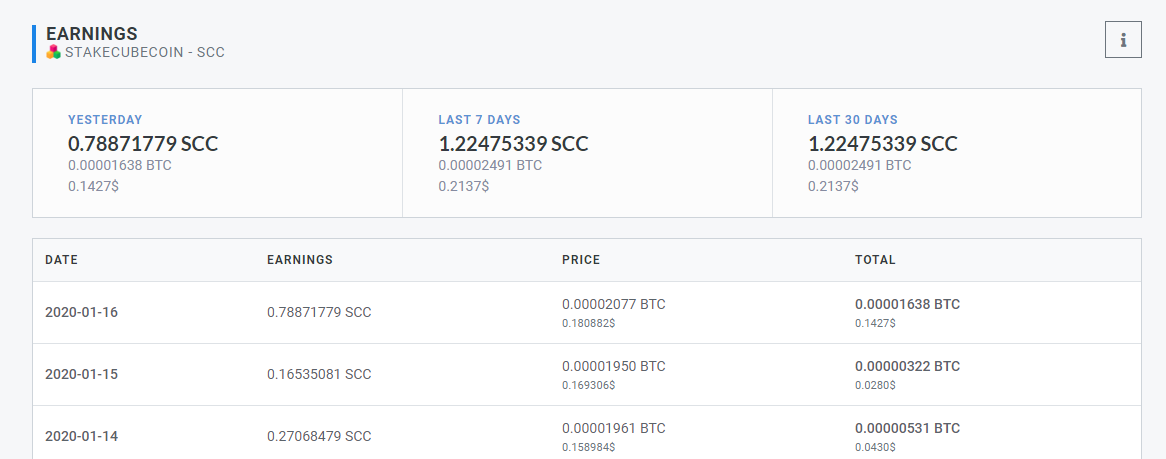Image resolution: width=1166 pixels, height=459 pixels.
Task: Click the 0.78871779 SCC table earnings value
Action: click(319, 312)
